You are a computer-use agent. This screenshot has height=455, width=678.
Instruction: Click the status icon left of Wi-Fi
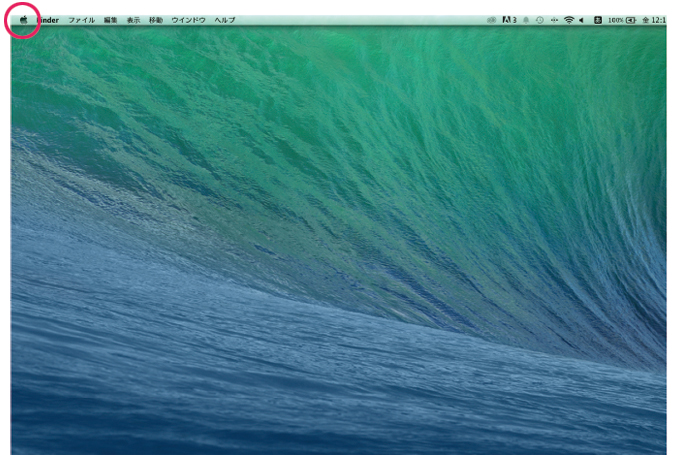tap(554, 20)
